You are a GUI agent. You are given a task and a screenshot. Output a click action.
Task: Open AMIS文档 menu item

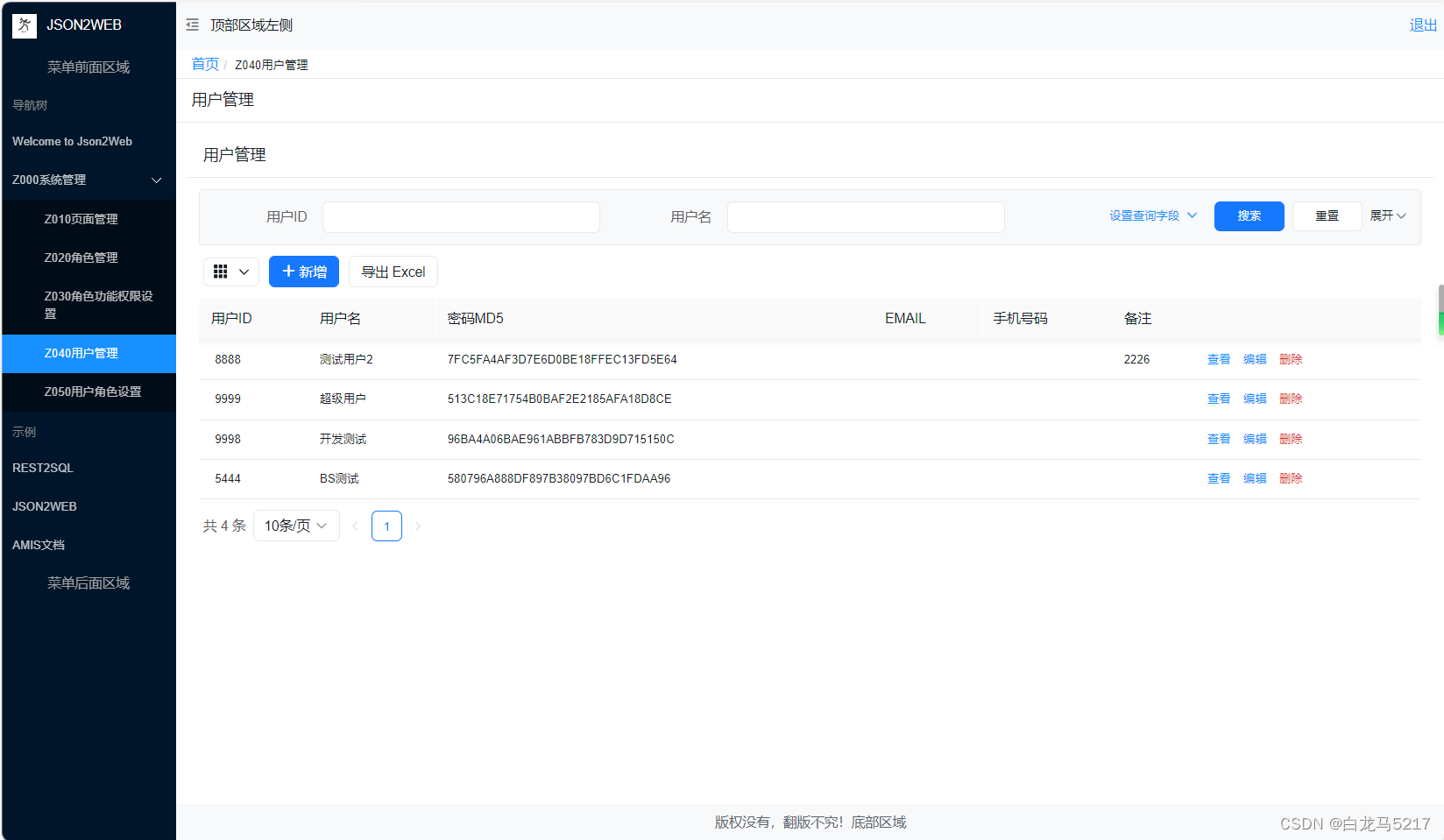88,545
